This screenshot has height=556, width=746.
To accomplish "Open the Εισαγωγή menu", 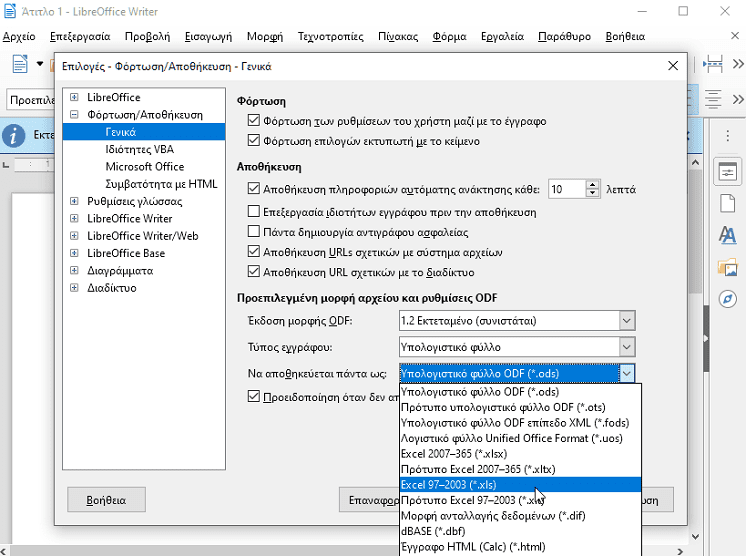I will point(208,36).
